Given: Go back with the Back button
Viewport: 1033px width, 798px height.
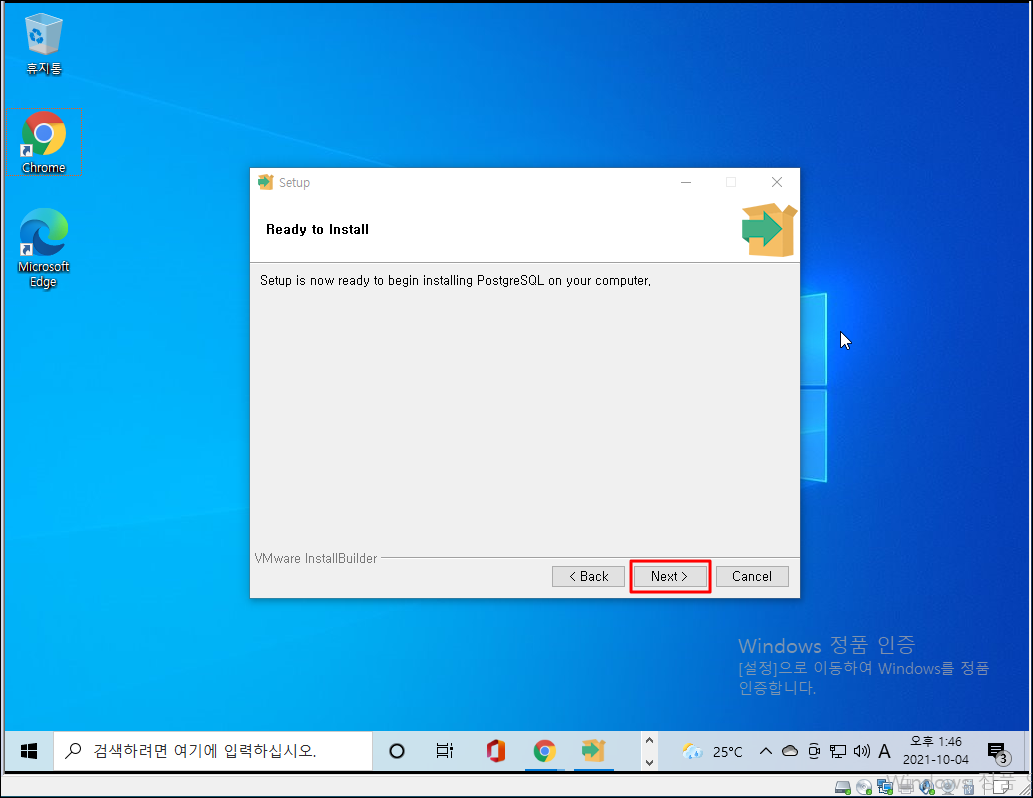Looking at the screenshot, I should click(x=588, y=577).
